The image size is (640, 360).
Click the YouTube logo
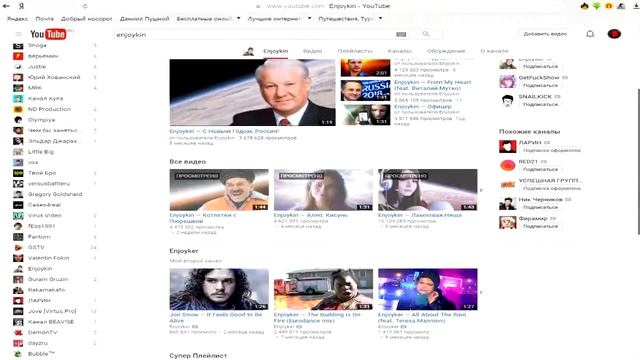[48, 34]
